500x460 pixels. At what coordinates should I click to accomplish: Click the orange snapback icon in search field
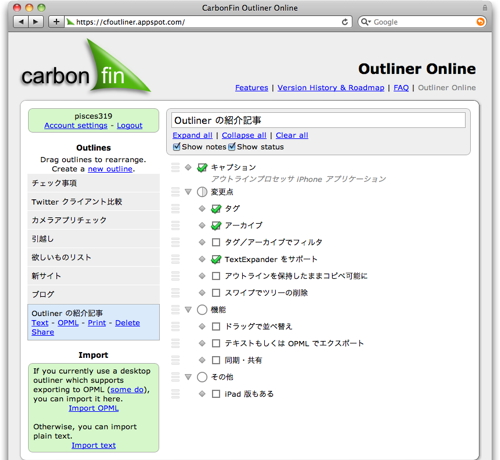[x=480, y=22]
